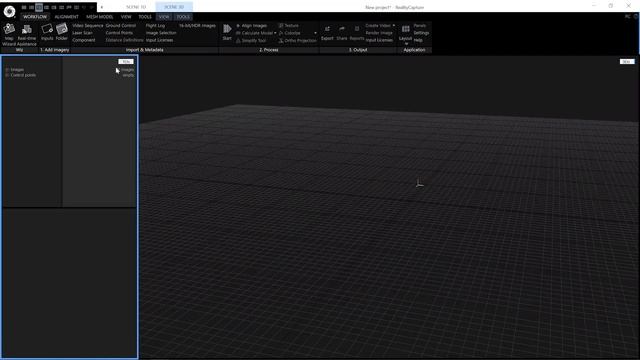
Task: Open Help in the Application group
Action: point(418,40)
